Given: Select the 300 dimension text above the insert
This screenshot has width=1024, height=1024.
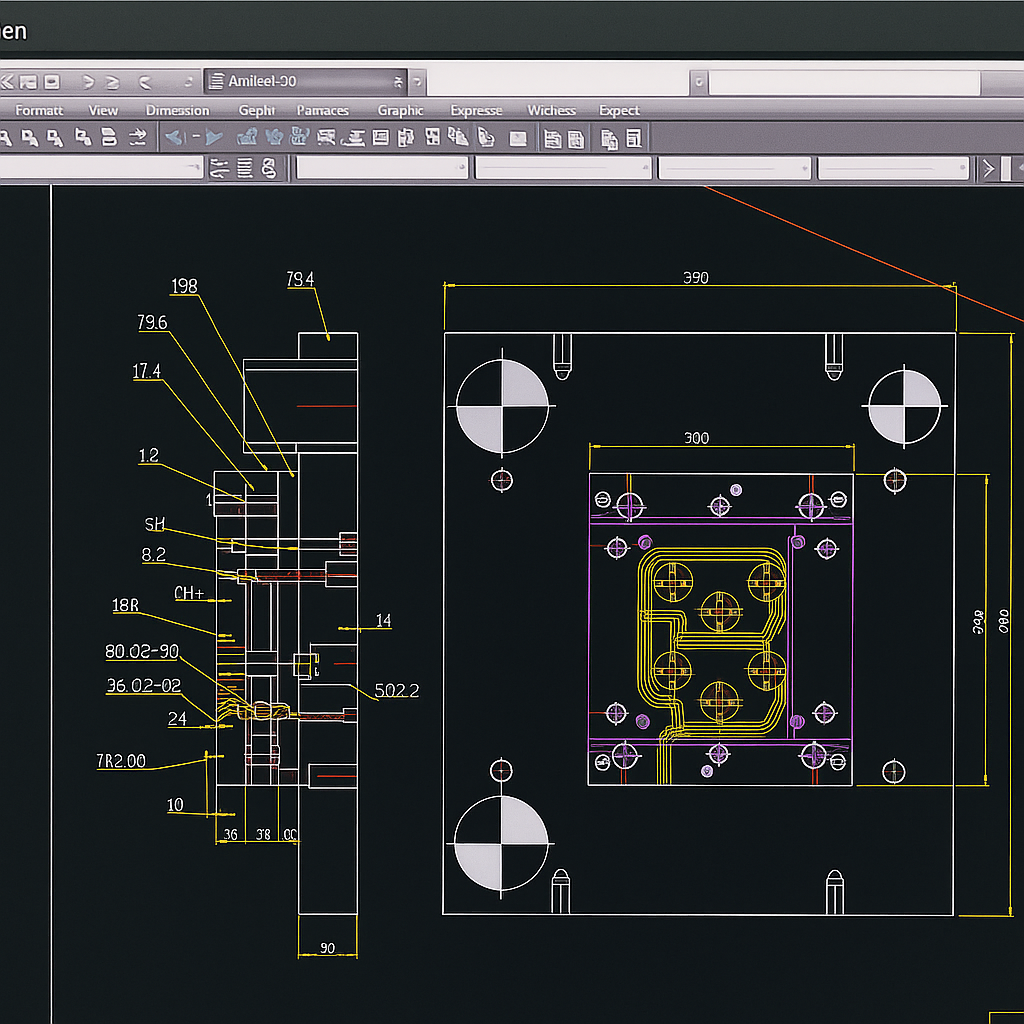Looking at the screenshot, I should (x=696, y=438).
